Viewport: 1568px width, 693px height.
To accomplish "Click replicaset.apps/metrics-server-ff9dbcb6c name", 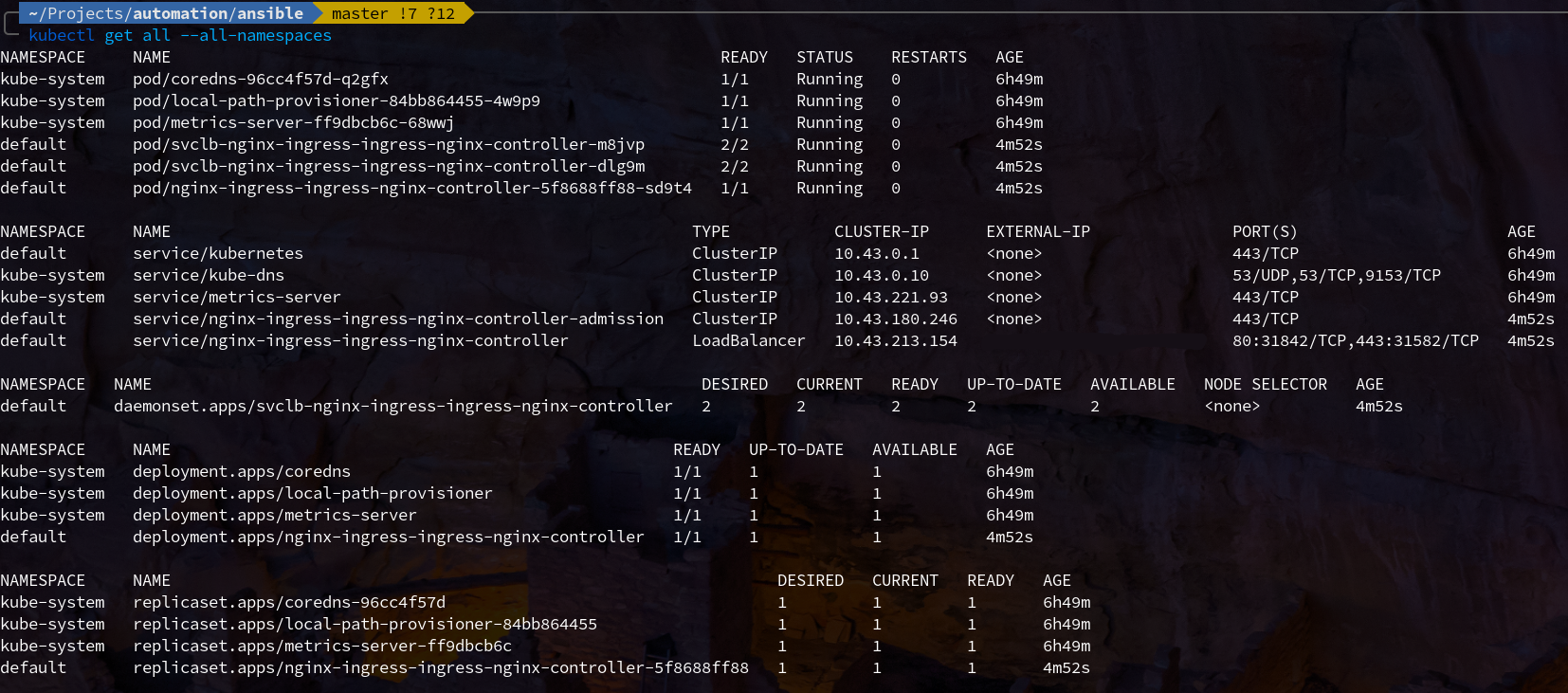I will tap(322, 646).
